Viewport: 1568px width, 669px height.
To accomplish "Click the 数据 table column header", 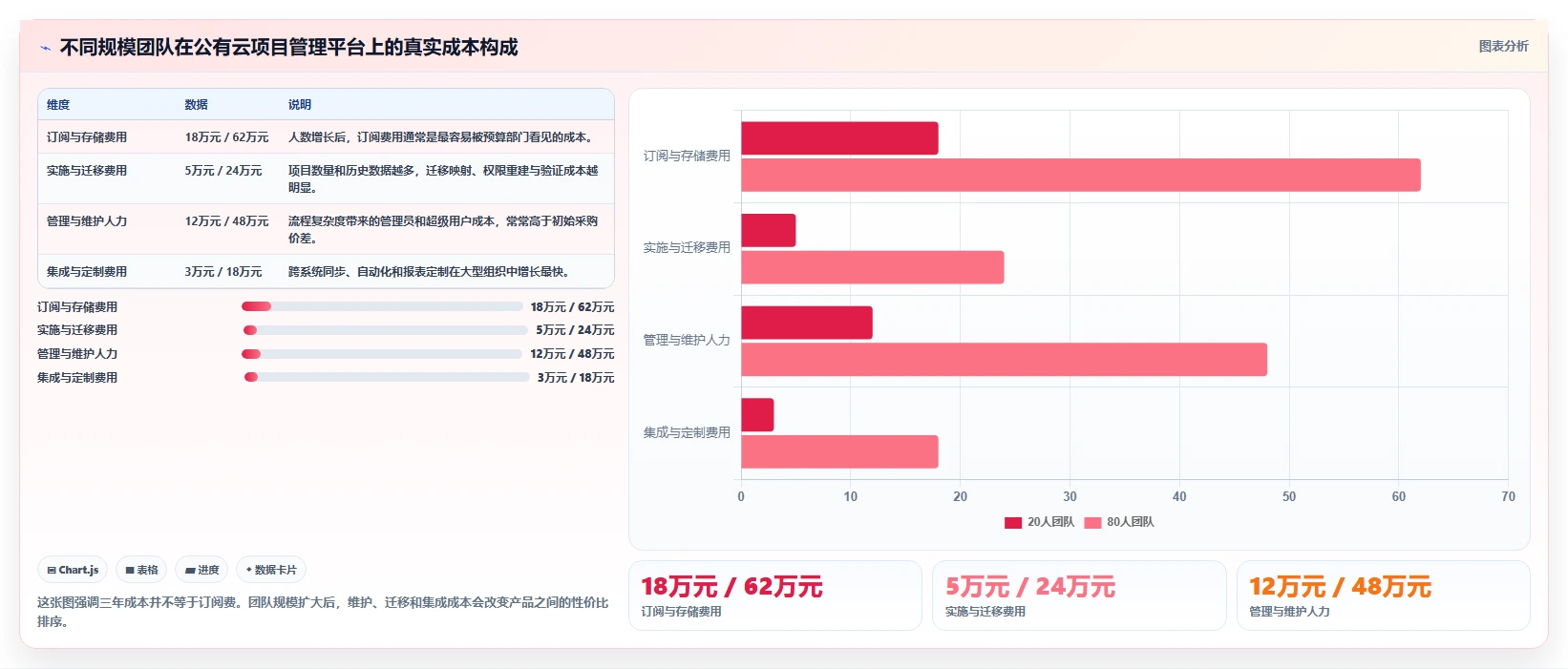I will pyautogui.click(x=196, y=105).
